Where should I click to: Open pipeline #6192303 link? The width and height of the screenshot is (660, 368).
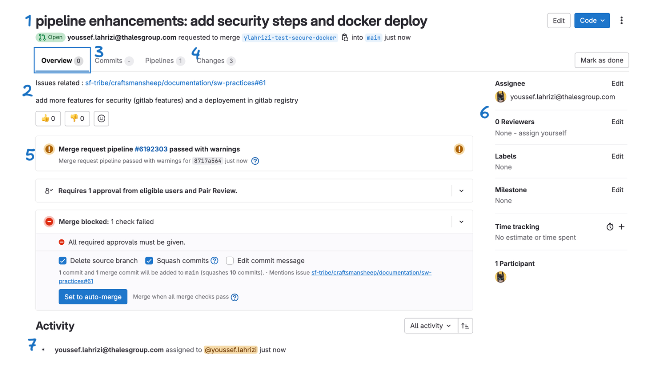tap(151, 149)
